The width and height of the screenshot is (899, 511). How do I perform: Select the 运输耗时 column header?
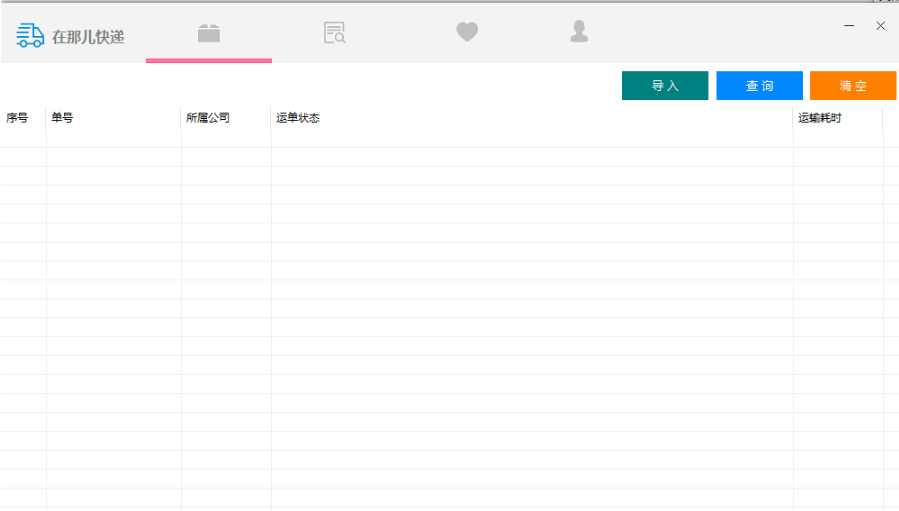(x=838, y=118)
